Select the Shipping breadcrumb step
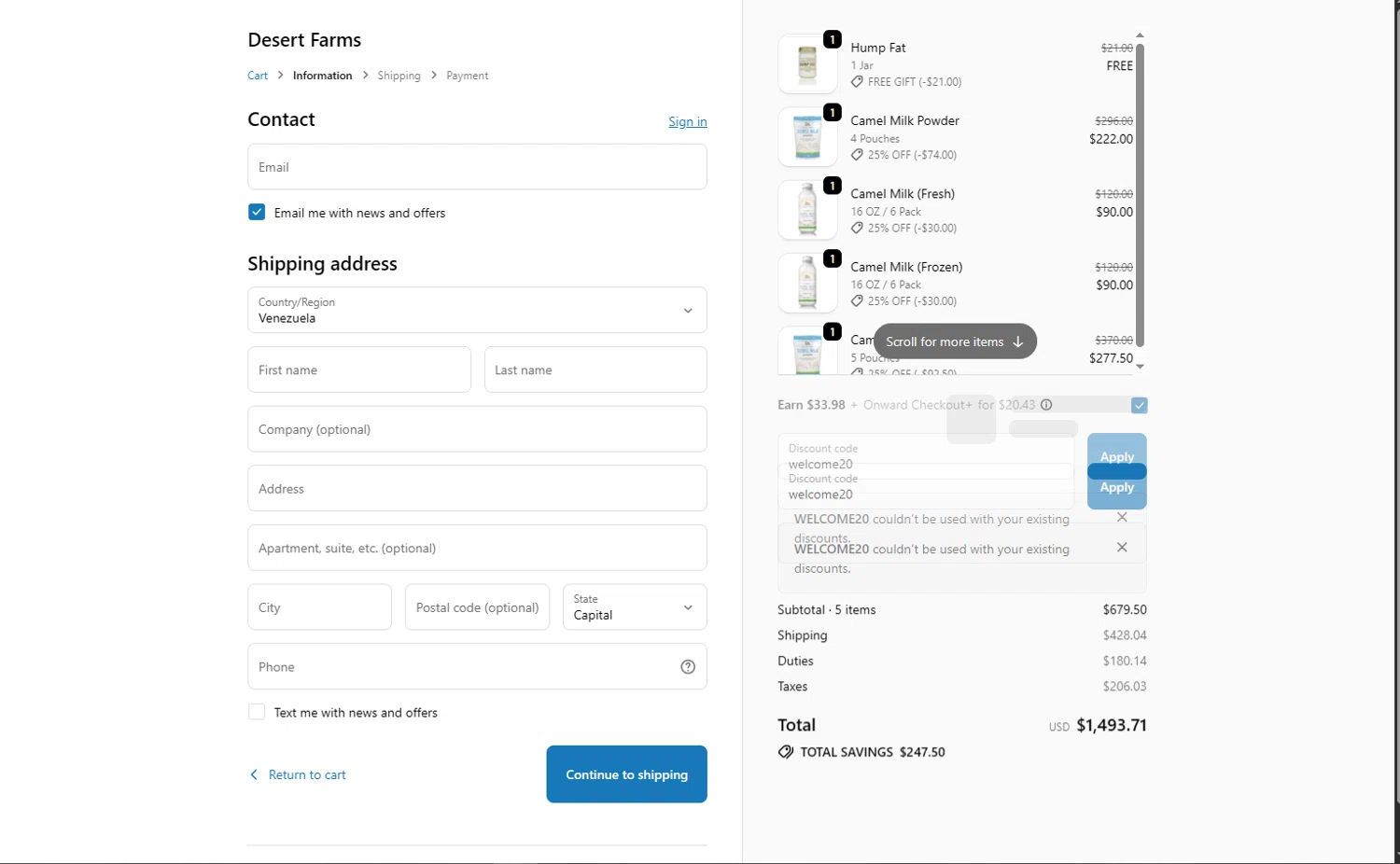The image size is (1400, 864). [399, 76]
